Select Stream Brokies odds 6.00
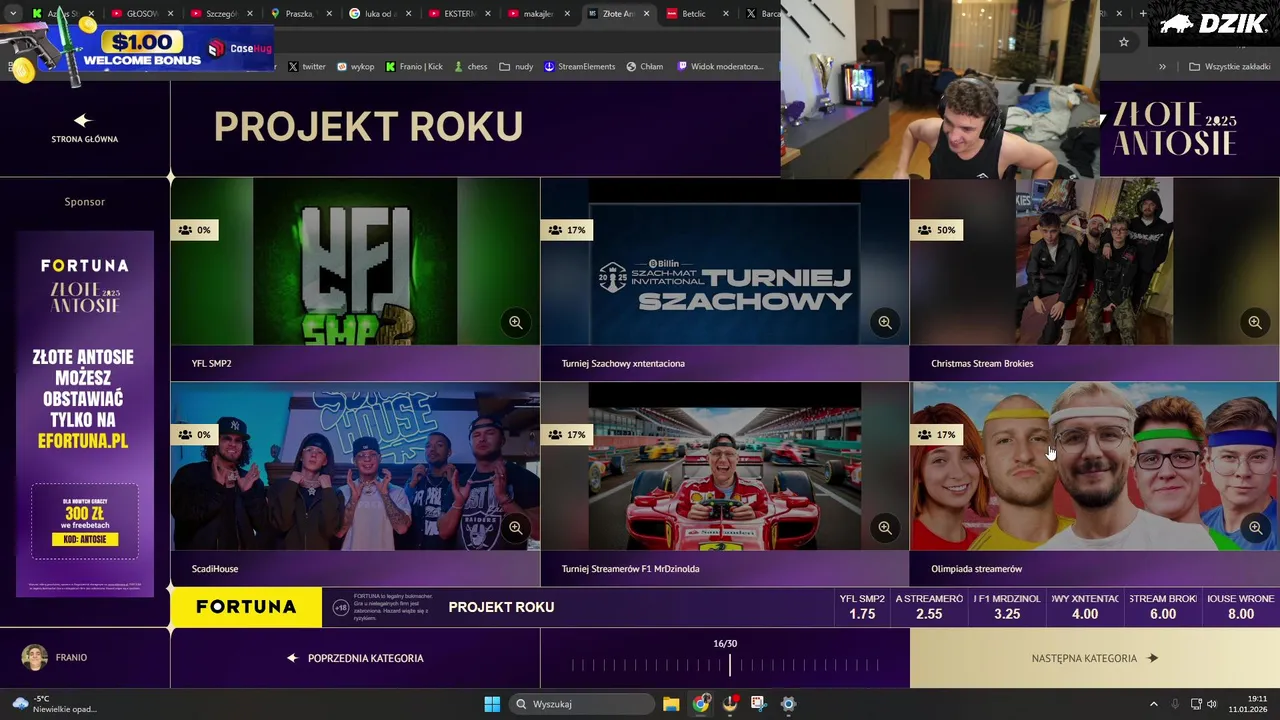 (1163, 607)
